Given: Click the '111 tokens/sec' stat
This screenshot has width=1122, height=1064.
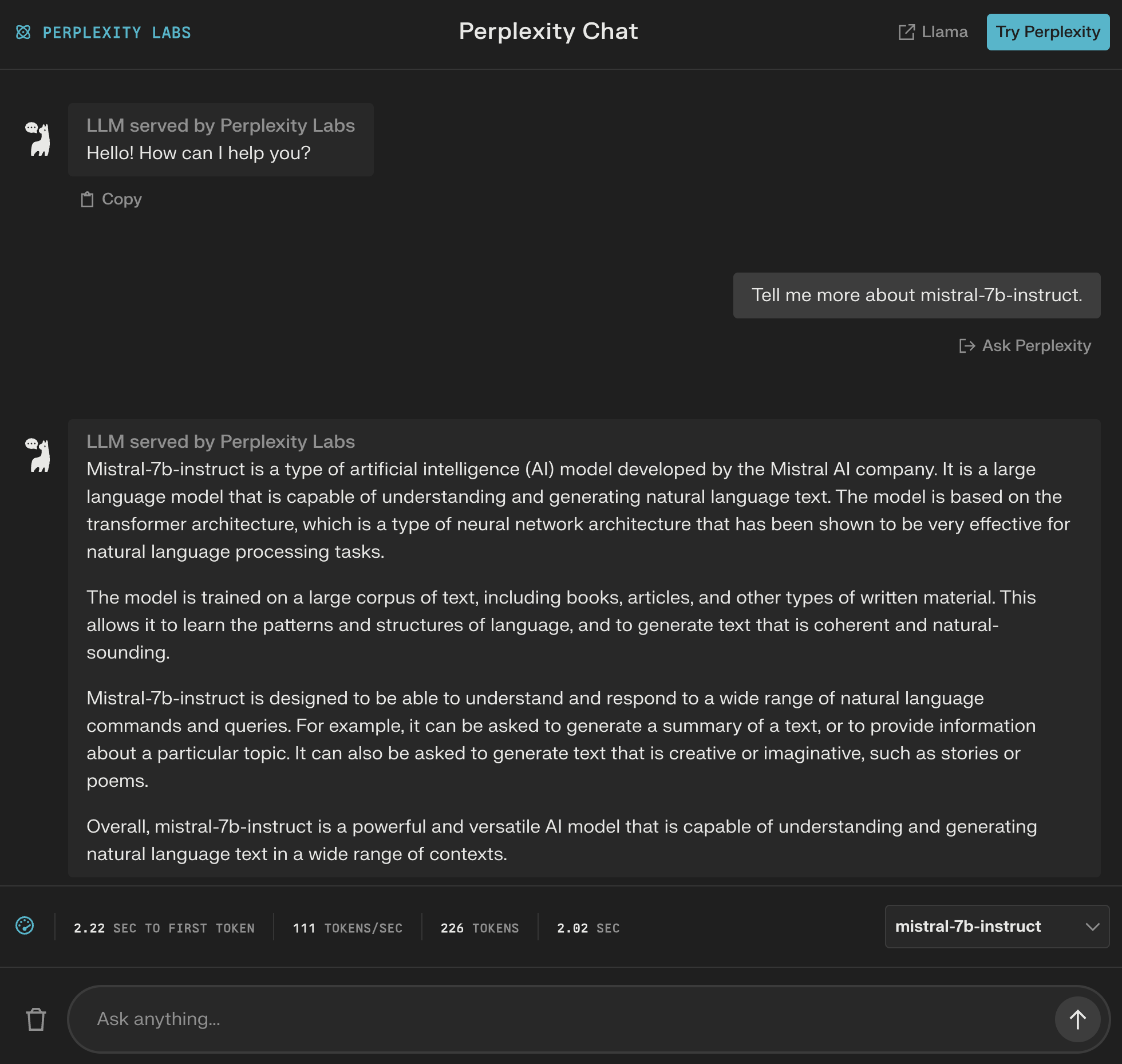Looking at the screenshot, I should (347, 928).
